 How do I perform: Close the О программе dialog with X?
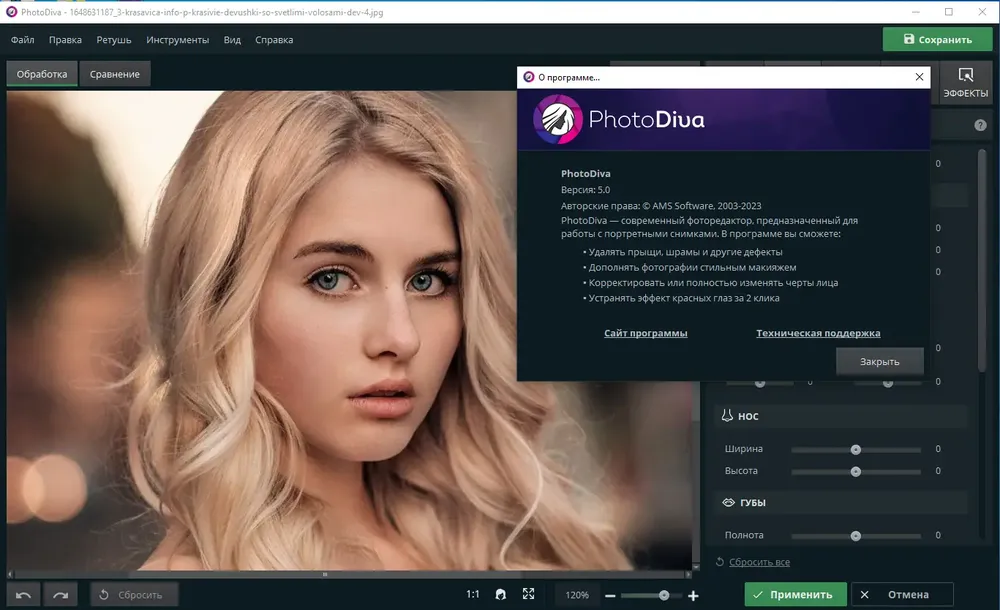[919, 77]
